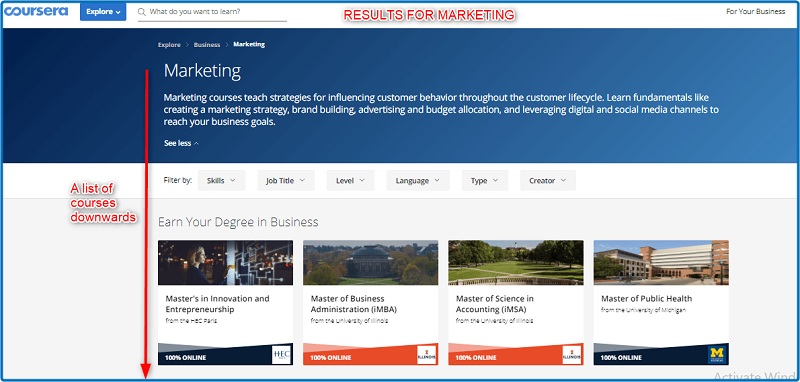The width and height of the screenshot is (800, 382).
Task: Open the Explore dropdown button
Action: point(103,11)
